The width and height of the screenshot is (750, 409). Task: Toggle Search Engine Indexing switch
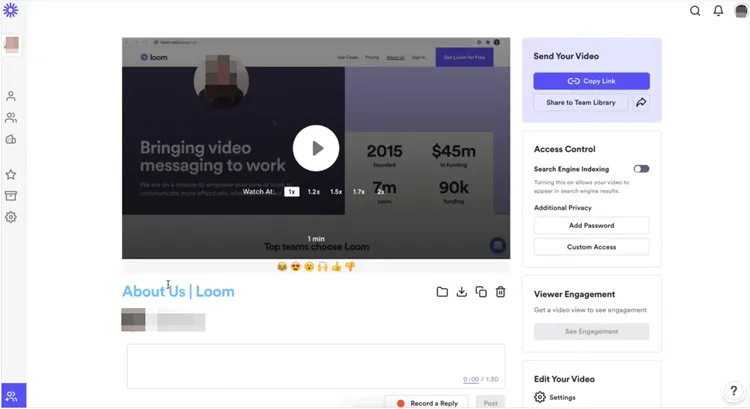tap(641, 169)
